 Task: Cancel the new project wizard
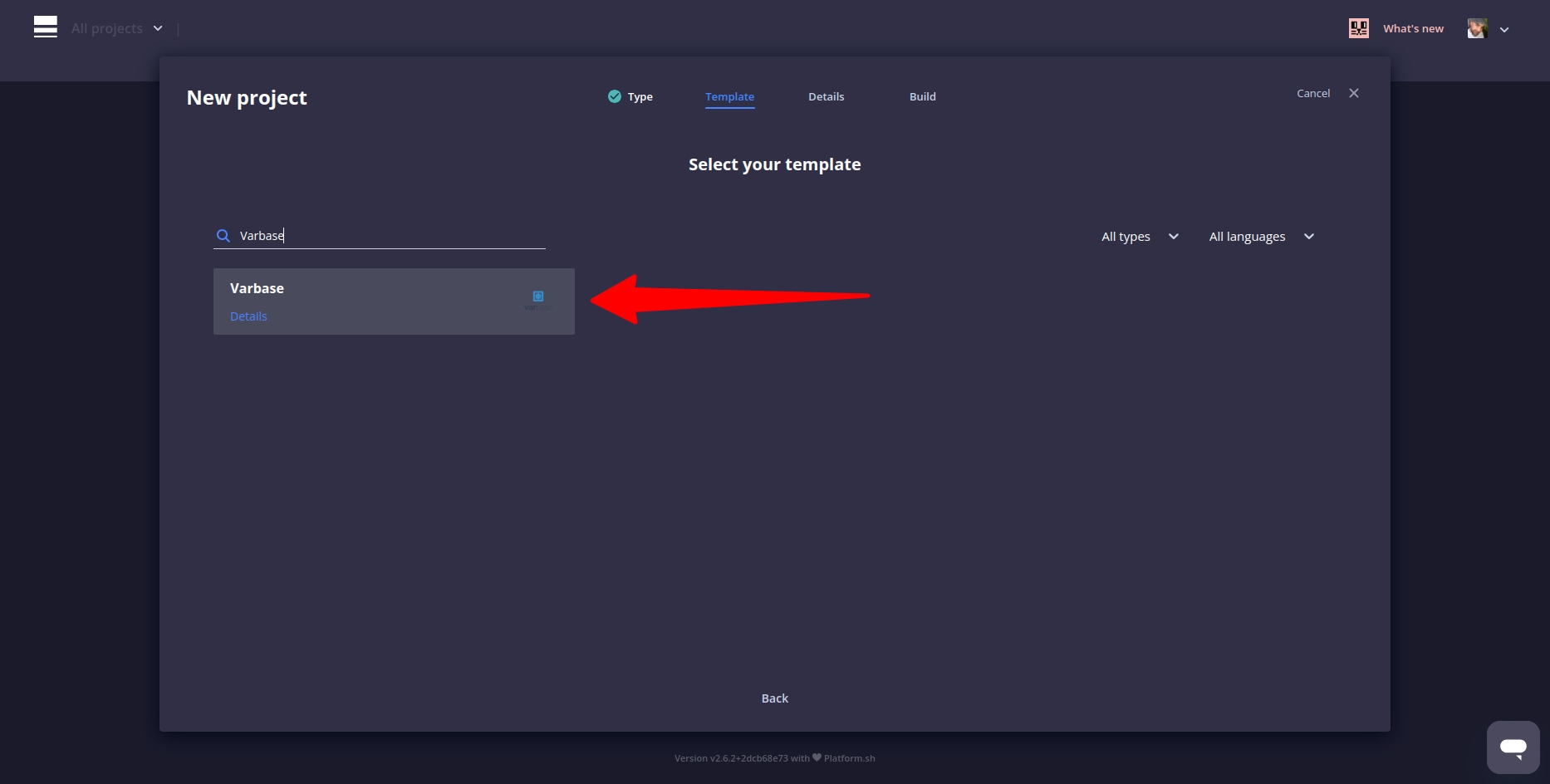1312,93
